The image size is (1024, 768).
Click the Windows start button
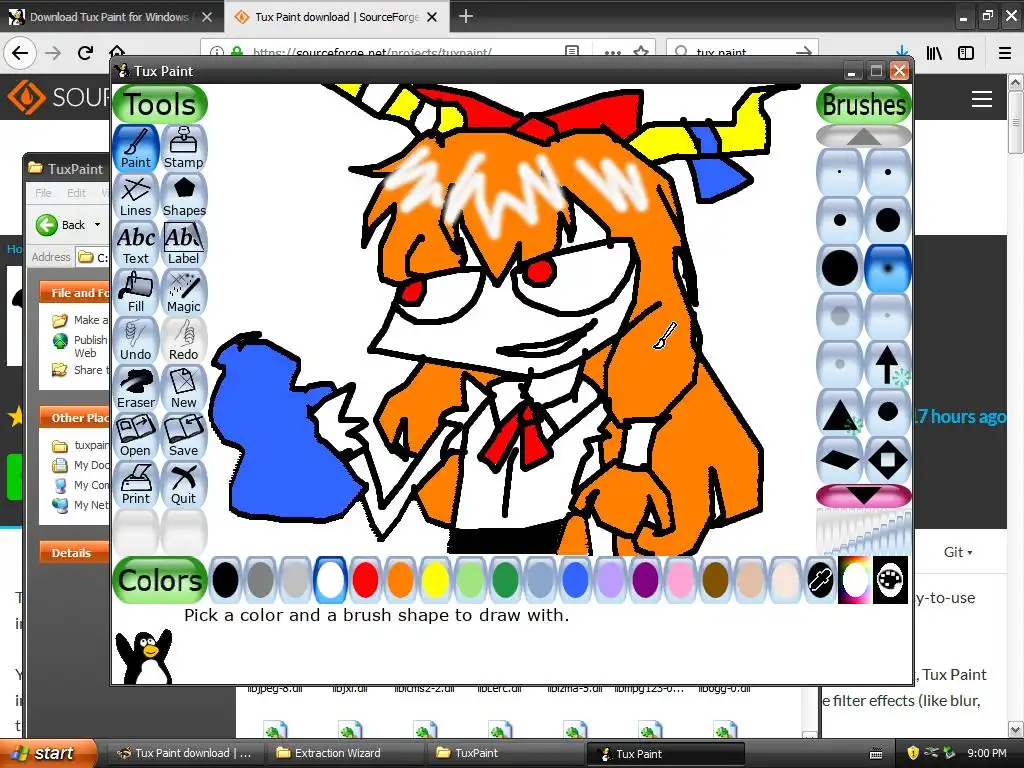pyautogui.click(x=48, y=753)
